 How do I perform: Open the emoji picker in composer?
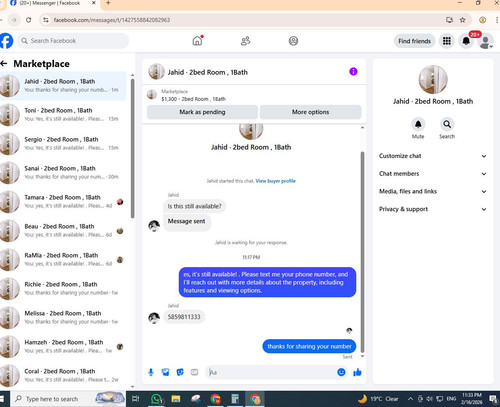[x=341, y=372]
